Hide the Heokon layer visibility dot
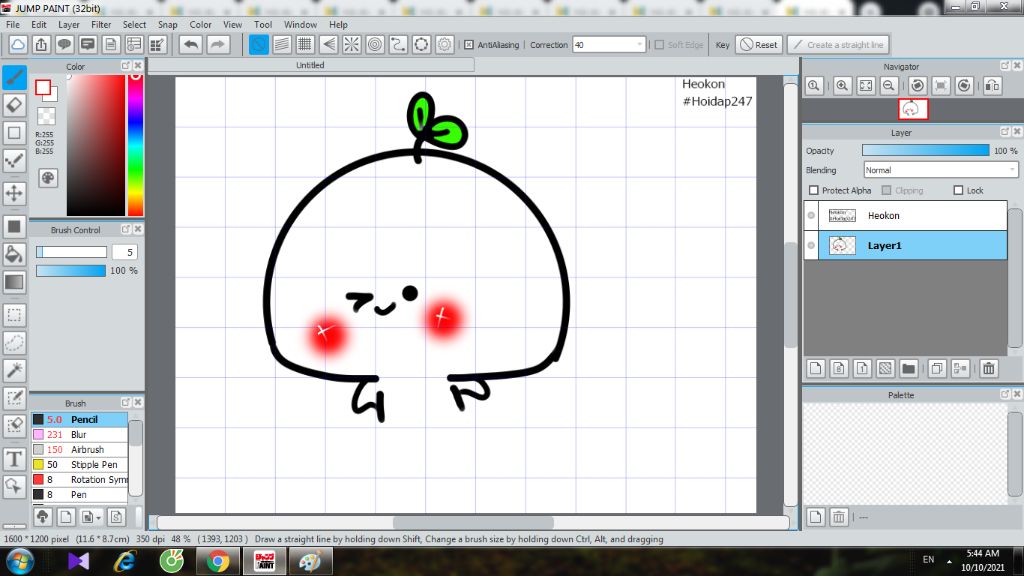This screenshot has width=1024, height=576. click(811, 216)
